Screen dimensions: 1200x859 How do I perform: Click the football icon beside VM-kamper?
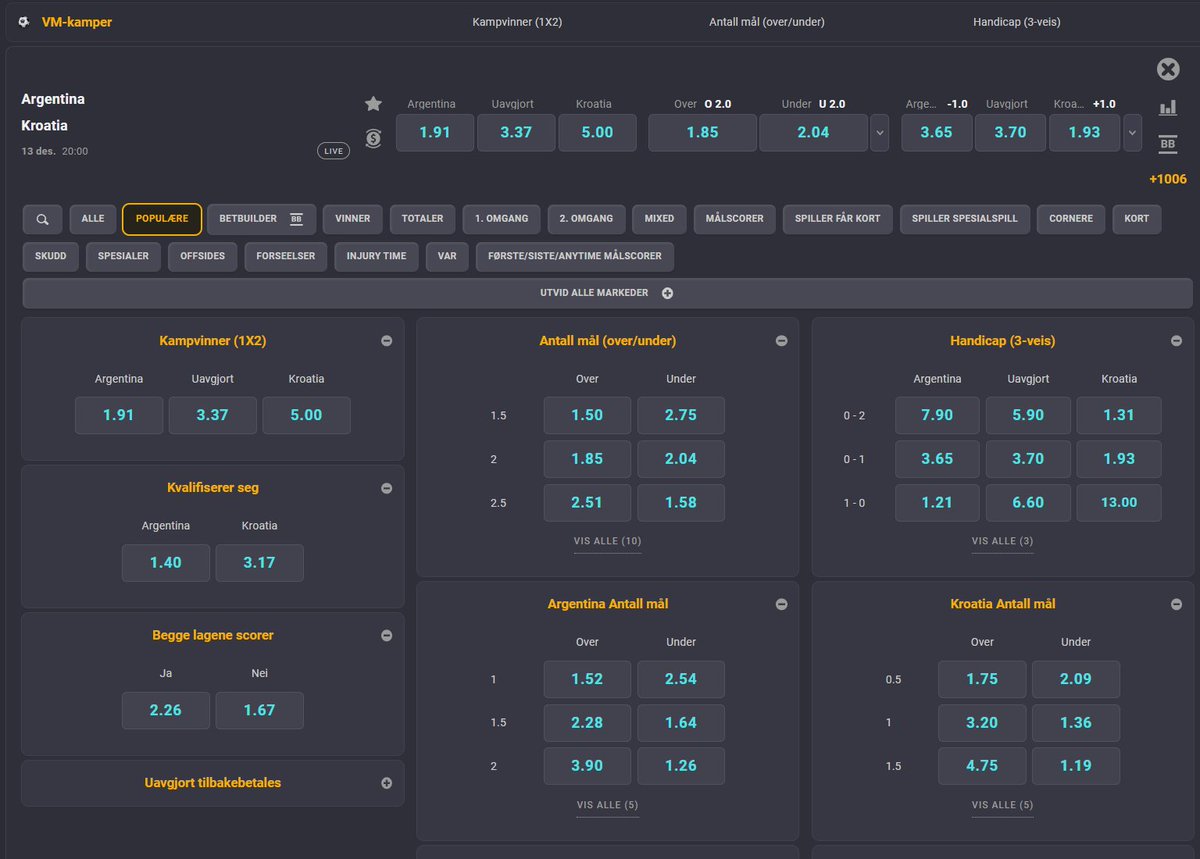pos(24,21)
